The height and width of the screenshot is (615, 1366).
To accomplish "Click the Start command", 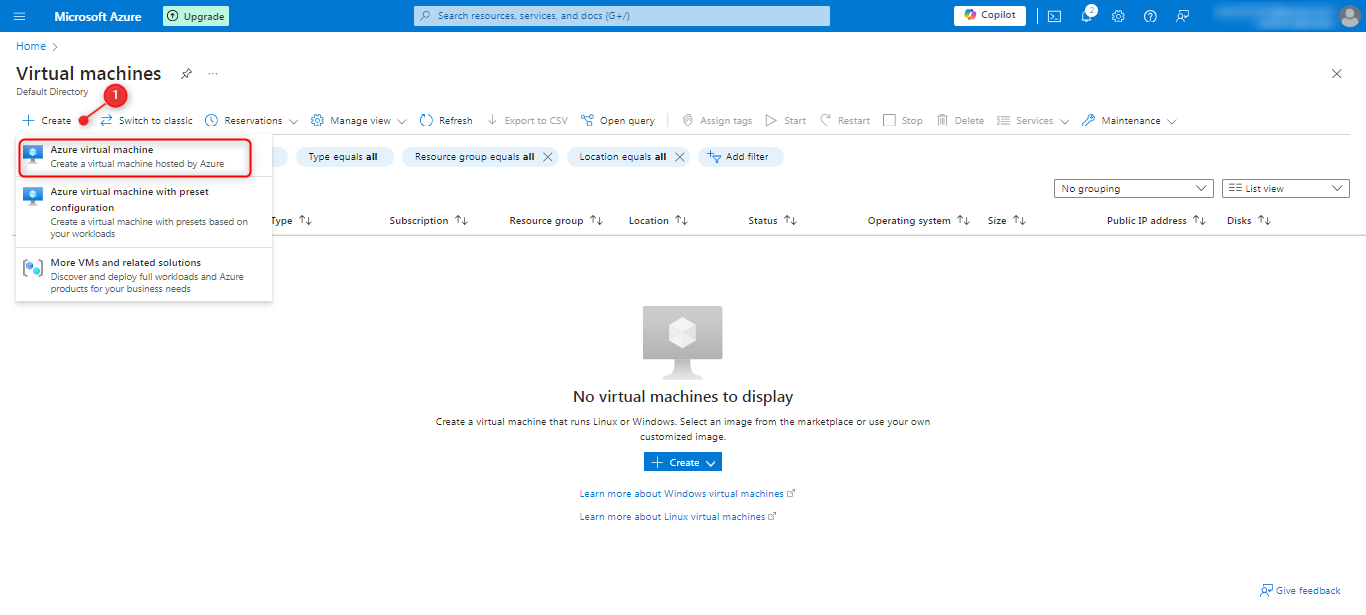I will (x=786, y=120).
